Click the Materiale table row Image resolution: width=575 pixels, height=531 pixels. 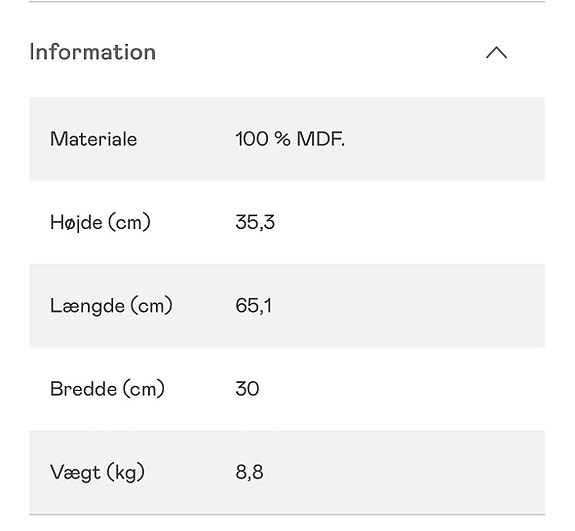(x=287, y=139)
